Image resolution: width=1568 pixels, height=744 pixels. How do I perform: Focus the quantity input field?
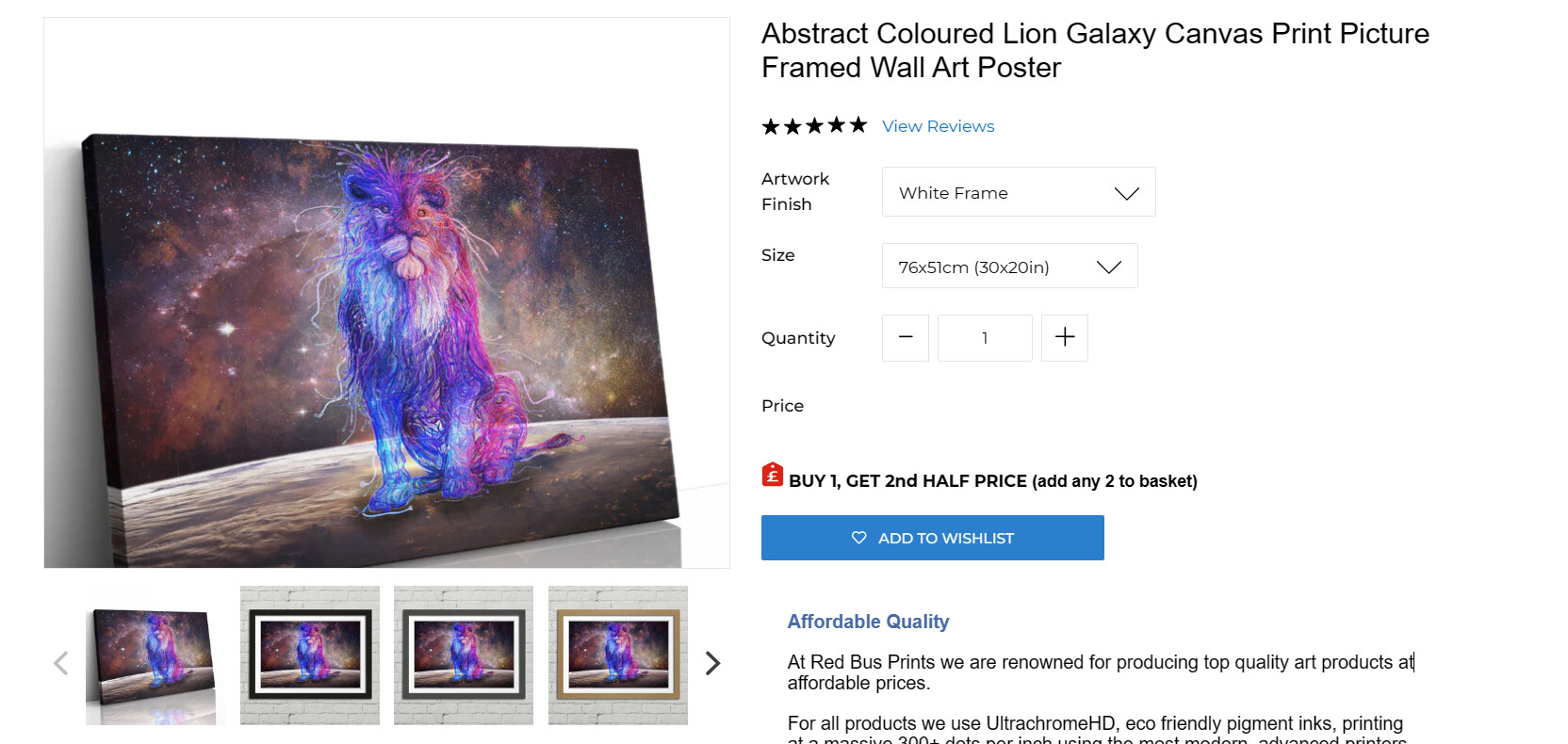tap(985, 338)
